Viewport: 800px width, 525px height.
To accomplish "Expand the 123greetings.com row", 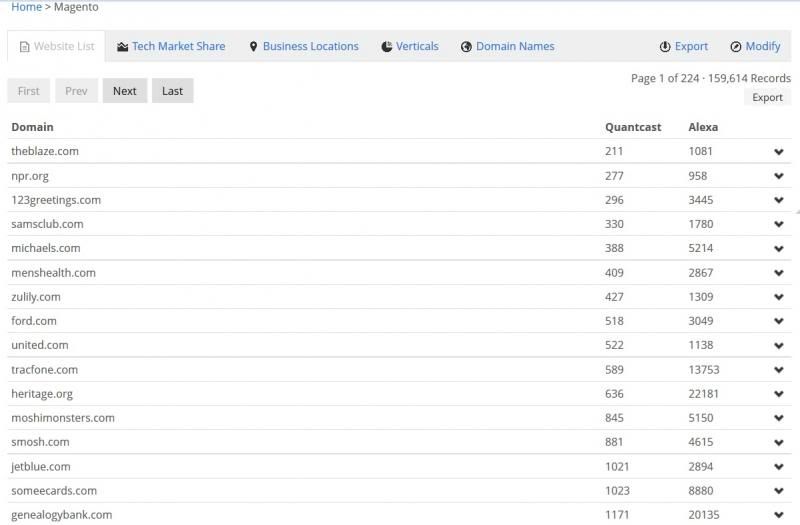I will click(779, 200).
